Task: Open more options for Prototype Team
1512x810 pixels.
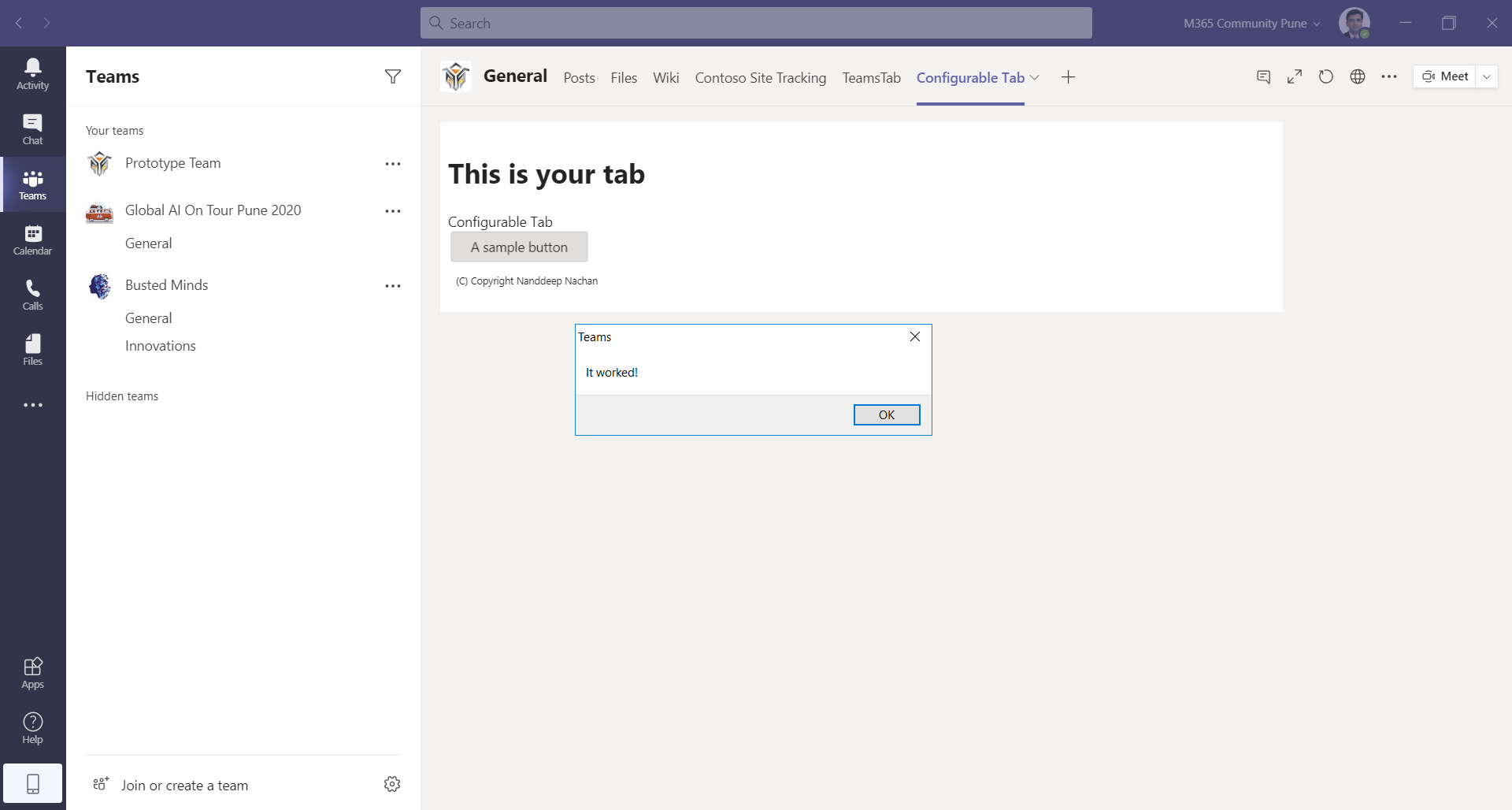Action: [x=392, y=164]
